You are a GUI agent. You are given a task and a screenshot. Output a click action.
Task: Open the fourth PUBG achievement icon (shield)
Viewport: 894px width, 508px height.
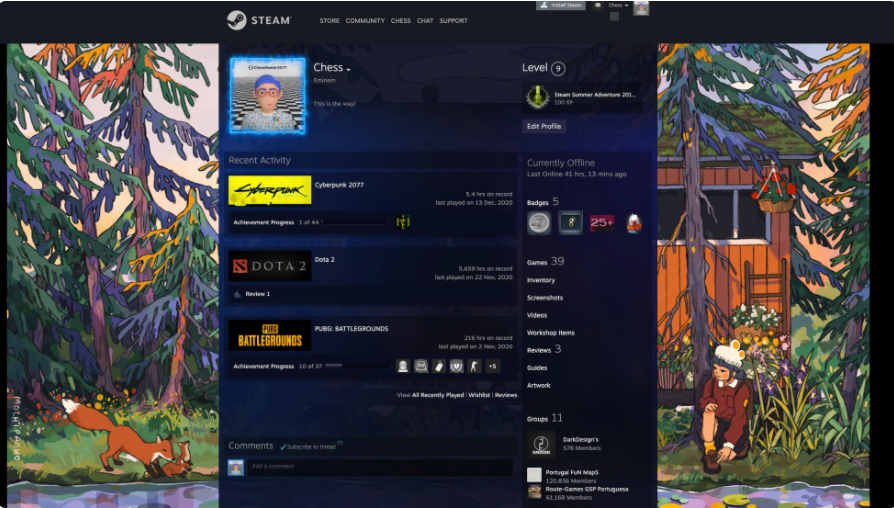click(x=457, y=366)
